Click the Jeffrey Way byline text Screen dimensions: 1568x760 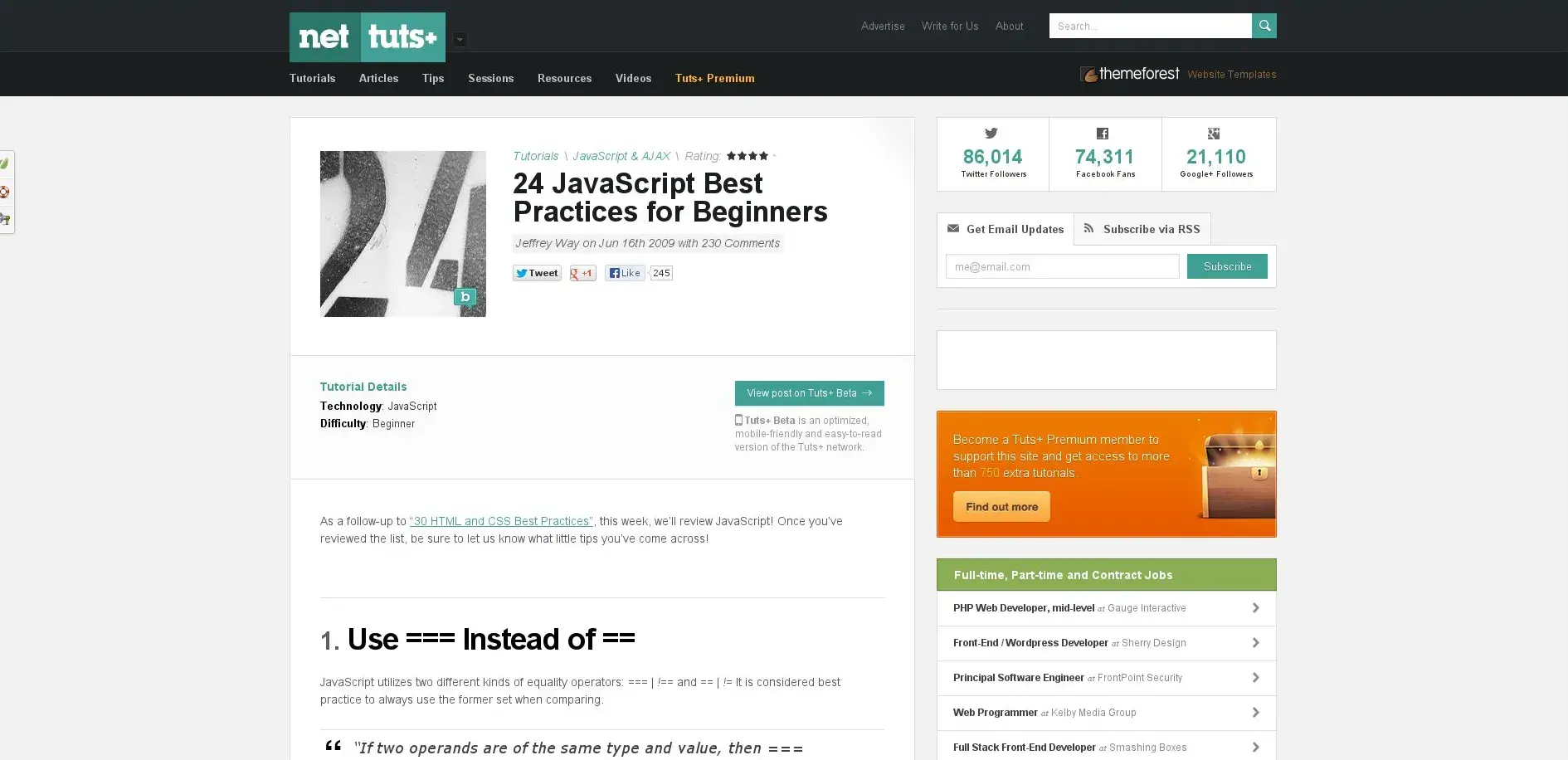(x=648, y=243)
